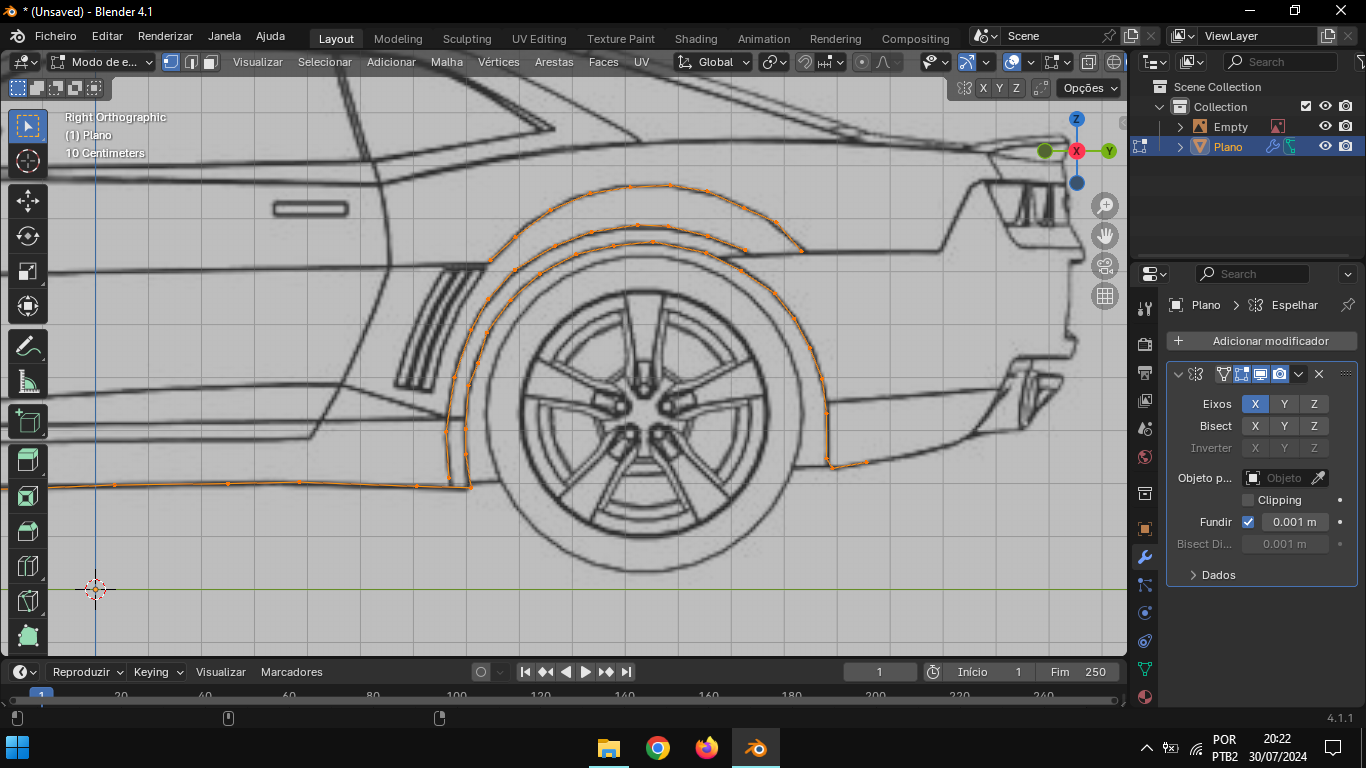The image size is (1366, 768).
Task: Open the Malha menu
Action: pyautogui.click(x=447, y=62)
